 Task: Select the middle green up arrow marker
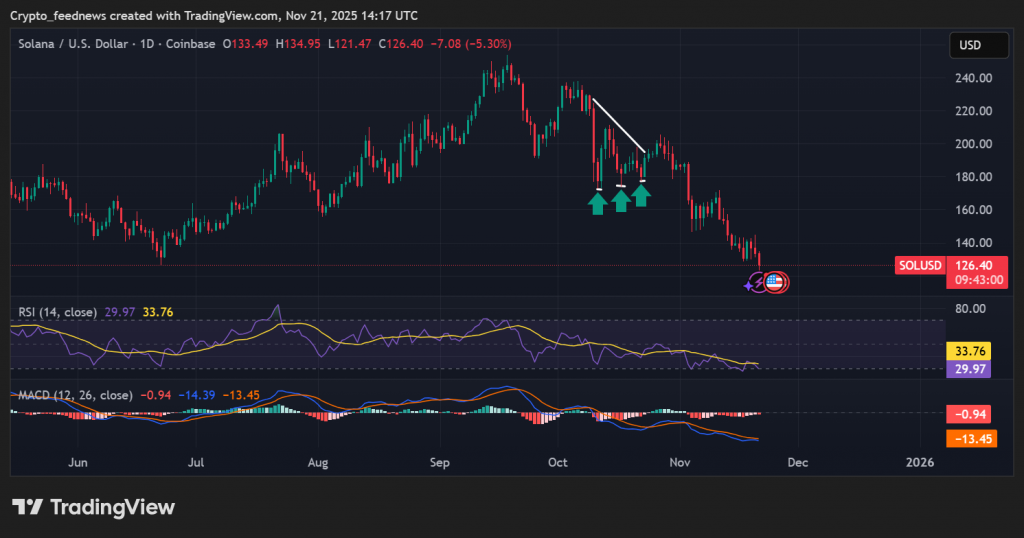(620, 200)
